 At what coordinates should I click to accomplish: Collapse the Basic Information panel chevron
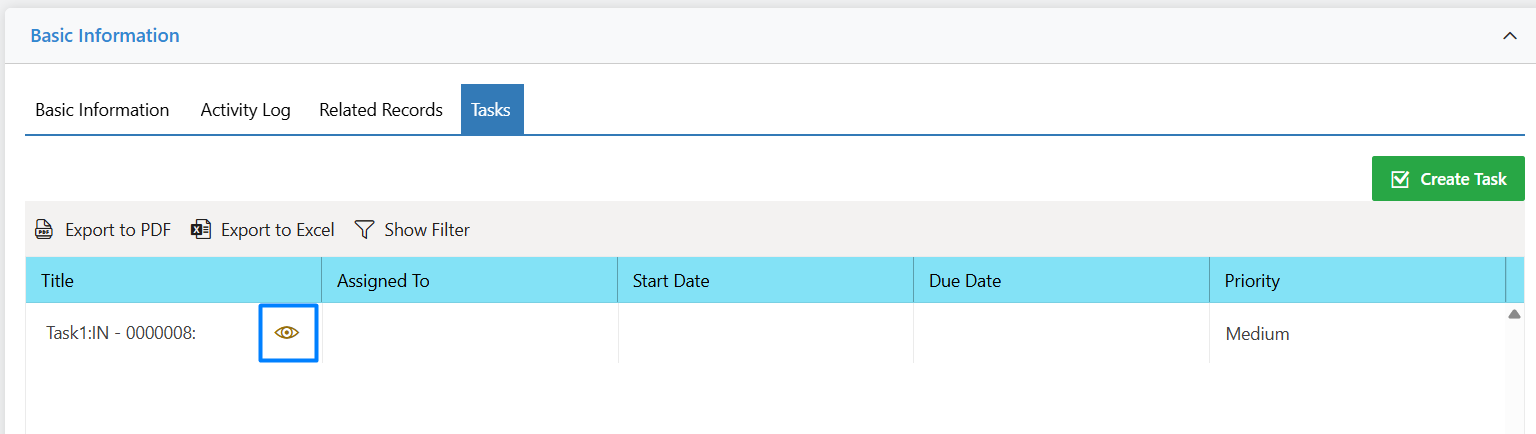tap(1510, 36)
